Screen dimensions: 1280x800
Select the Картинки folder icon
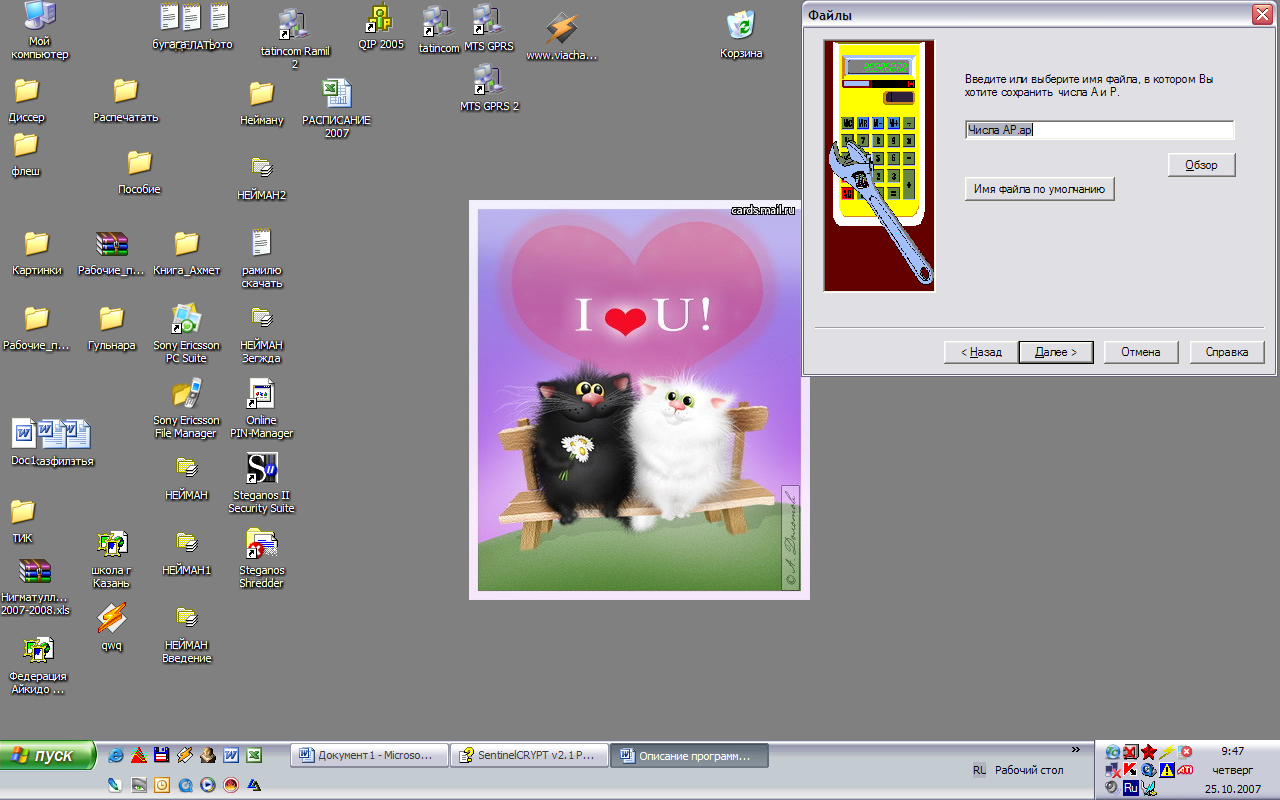tap(37, 253)
